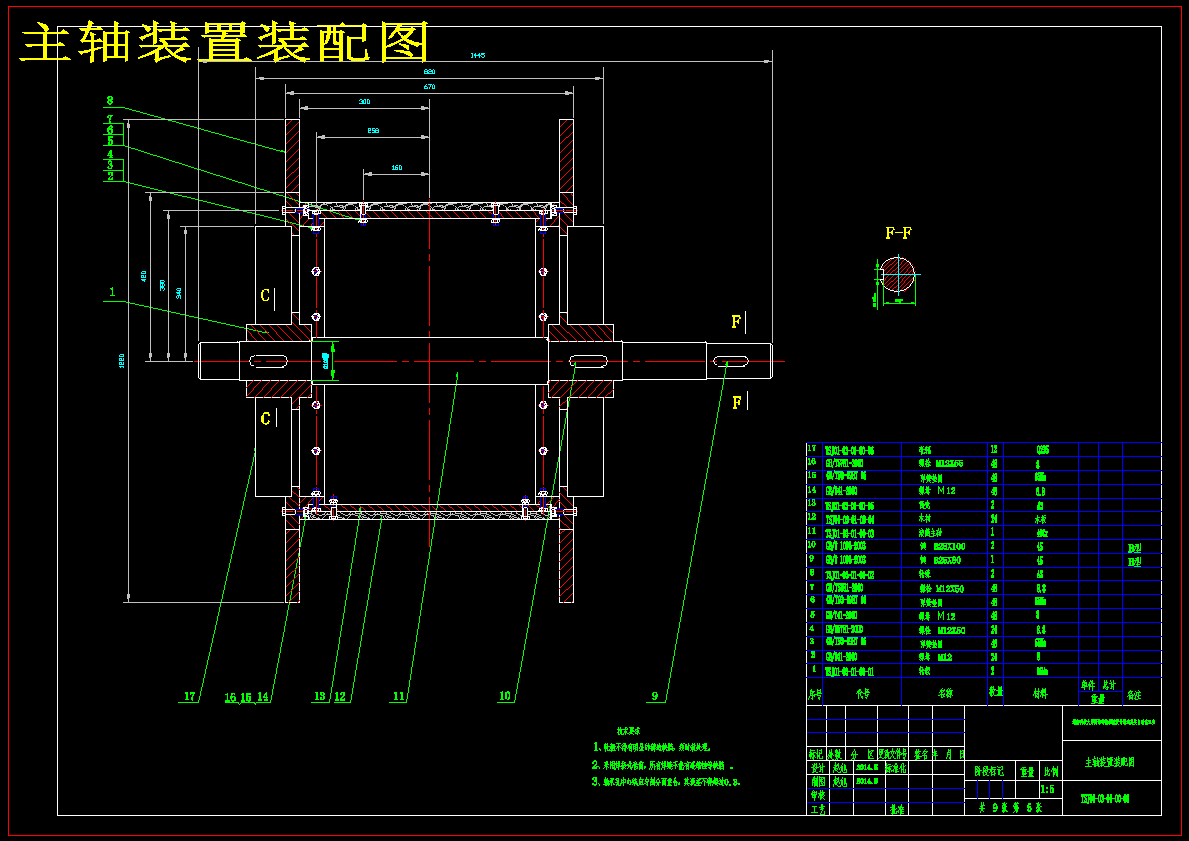The width and height of the screenshot is (1189, 841).
Task: Click the 阶段标记 cell in the title block
Action: 990,771
